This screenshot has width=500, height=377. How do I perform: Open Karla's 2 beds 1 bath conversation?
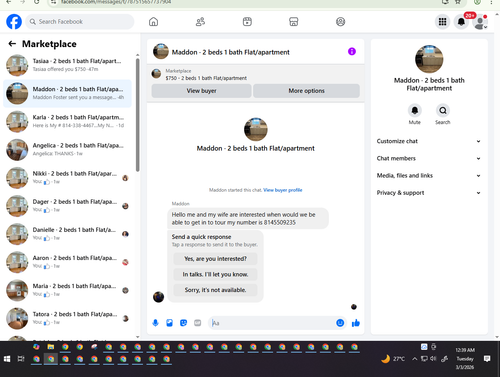pyautogui.click(x=67, y=121)
